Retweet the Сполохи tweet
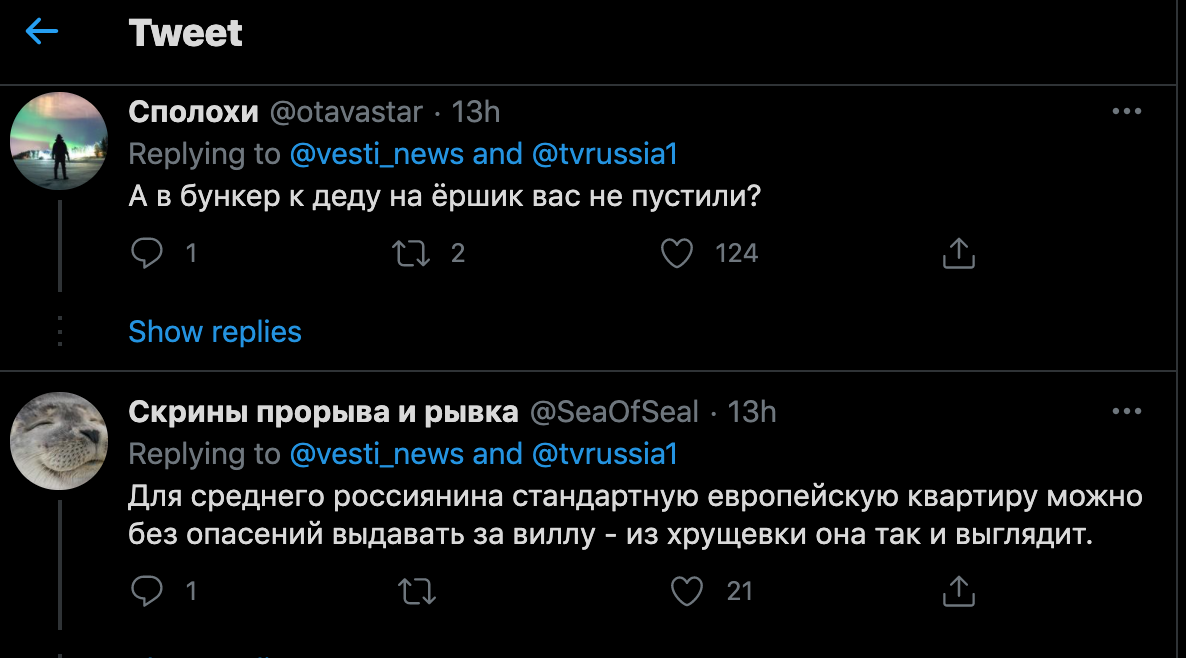1186x658 pixels. pos(412,253)
